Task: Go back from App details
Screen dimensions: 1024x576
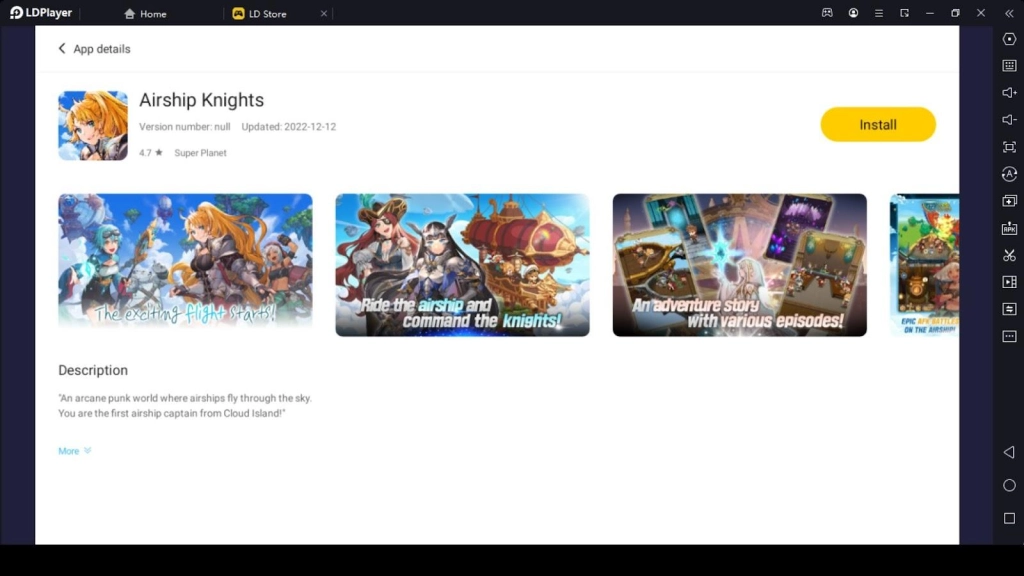Action: coord(62,49)
